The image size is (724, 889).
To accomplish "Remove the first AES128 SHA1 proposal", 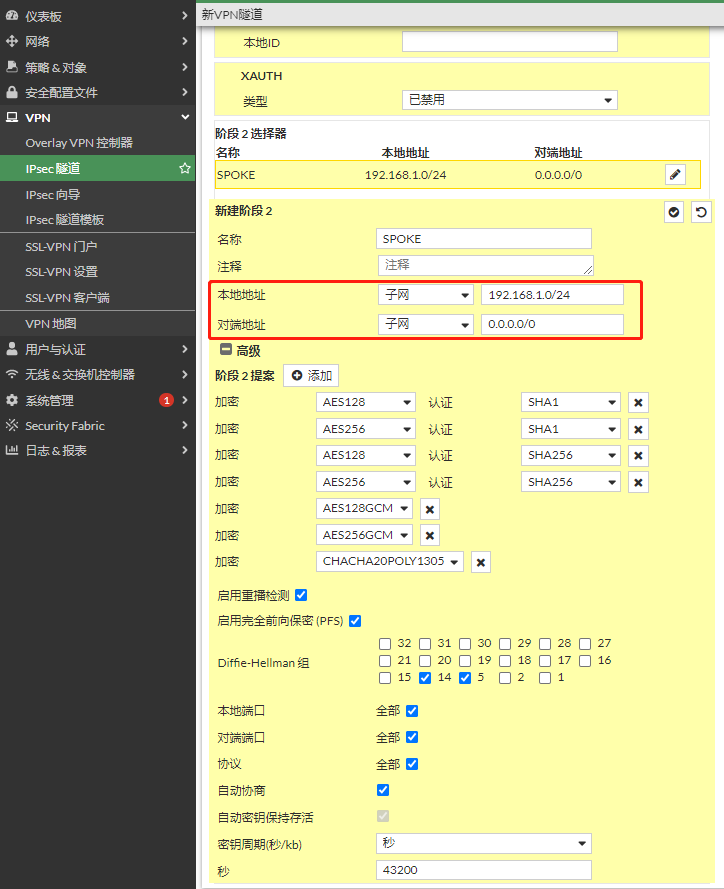I will (638, 402).
